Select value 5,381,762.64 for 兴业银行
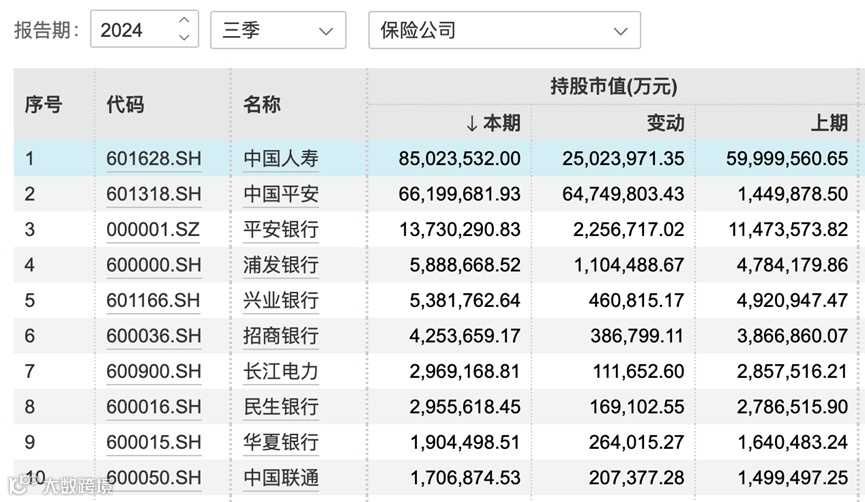The height and width of the screenshot is (502, 865). 465,301
